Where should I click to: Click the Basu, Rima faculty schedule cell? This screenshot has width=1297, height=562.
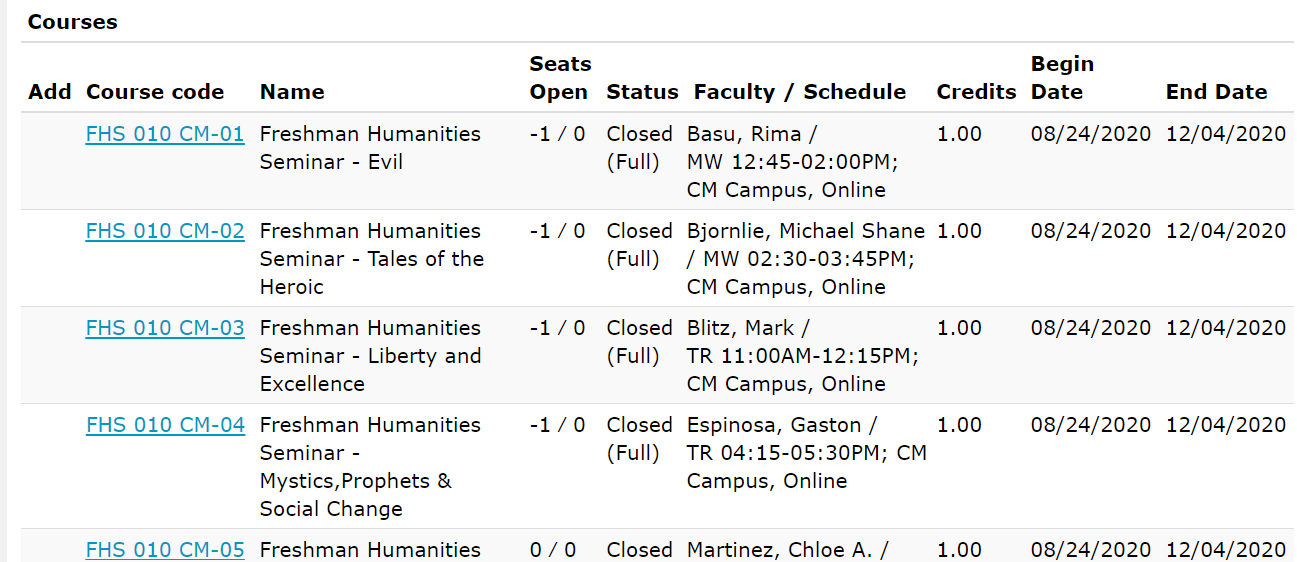(787, 162)
